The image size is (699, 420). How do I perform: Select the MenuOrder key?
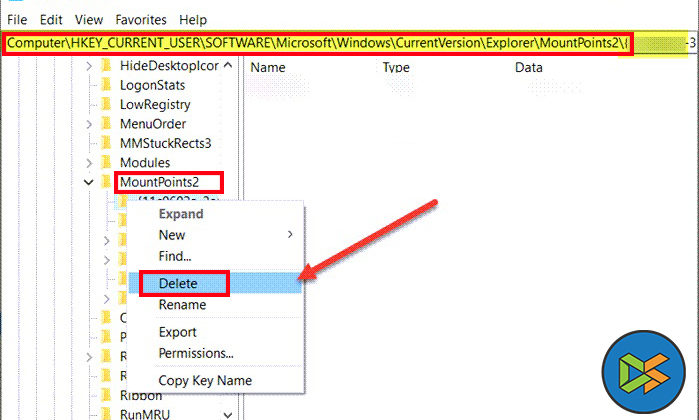click(x=153, y=124)
